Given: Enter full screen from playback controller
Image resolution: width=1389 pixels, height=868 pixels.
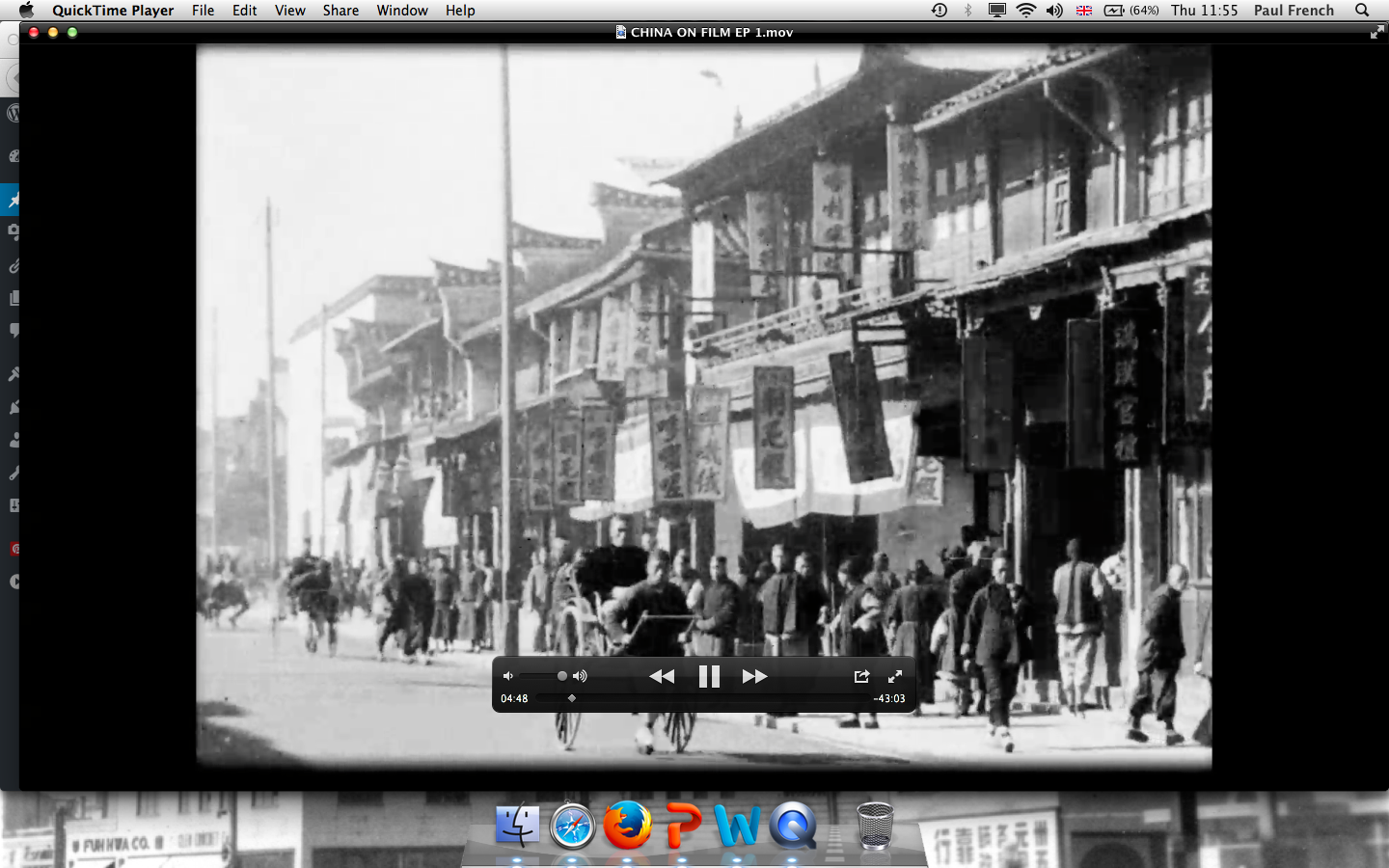Looking at the screenshot, I should (x=895, y=676).
